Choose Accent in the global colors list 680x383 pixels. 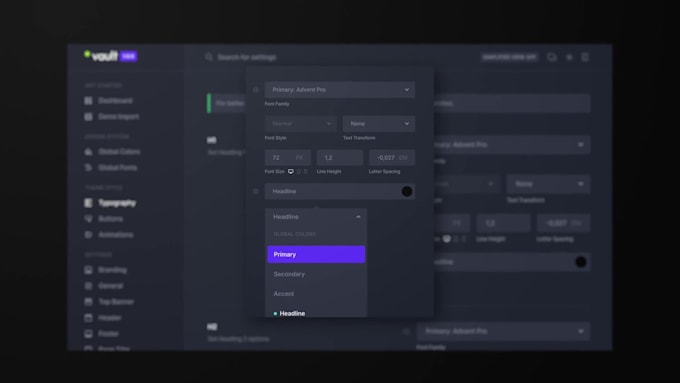point(316,294)
